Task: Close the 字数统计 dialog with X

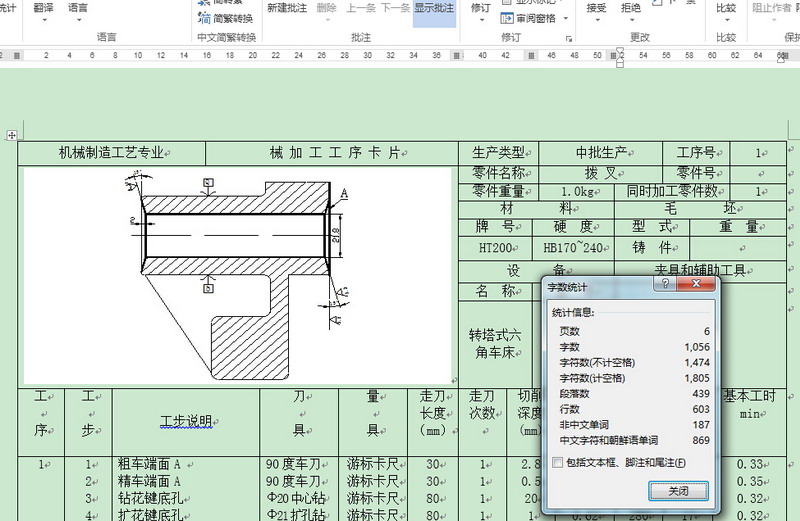Action: coord(696,284)
